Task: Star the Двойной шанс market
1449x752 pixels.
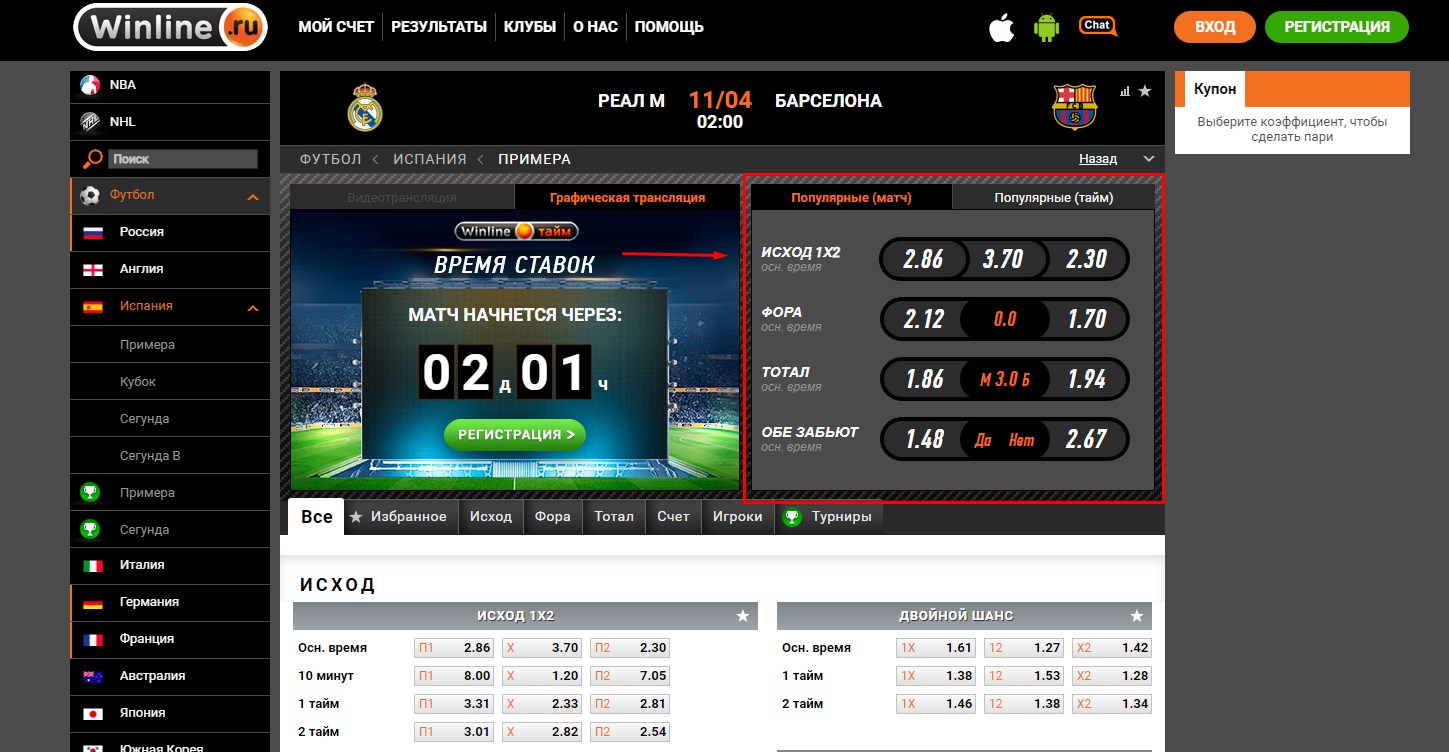Action: tap(1136, 616)
